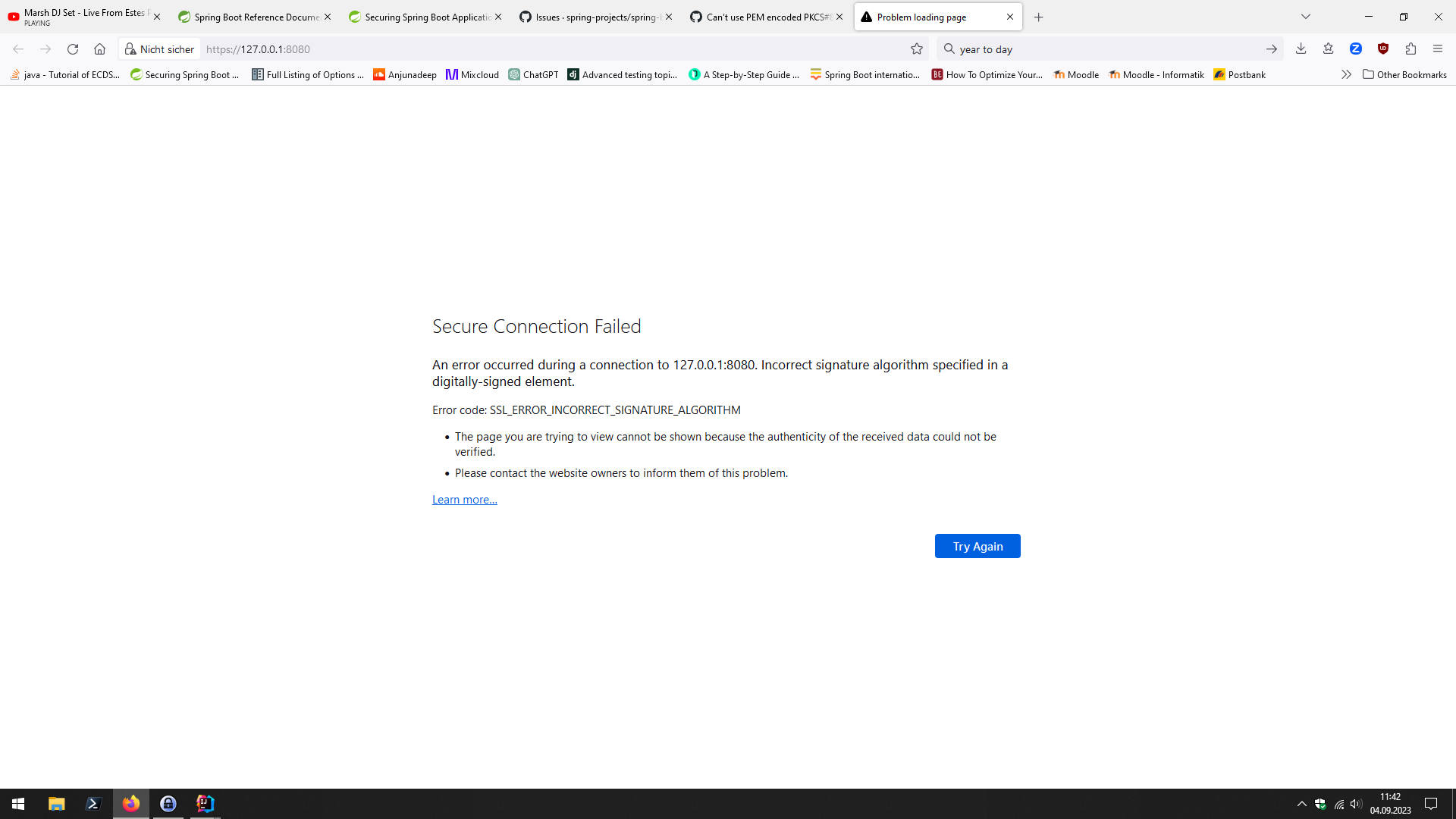Click the reload page icon
1456x819 pixels.
pyautogui.click(x=73, y=49)
